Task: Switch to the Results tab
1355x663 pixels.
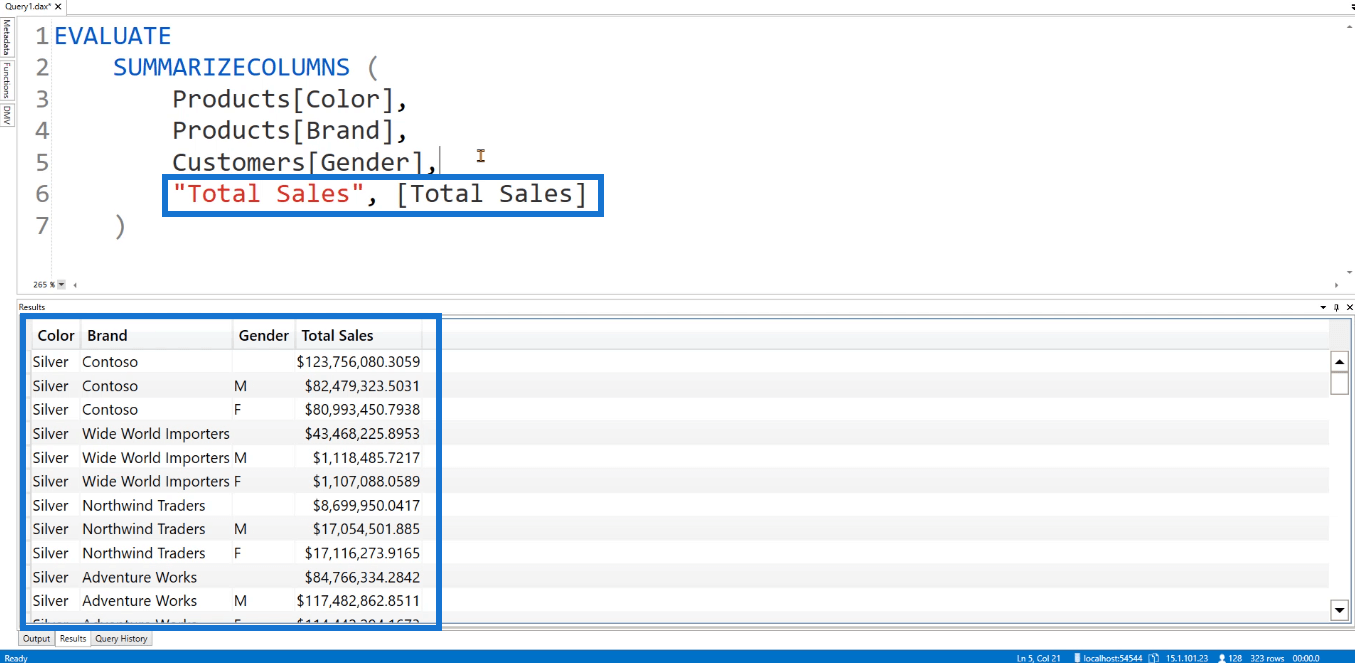Action: click(x=73, y=638)
